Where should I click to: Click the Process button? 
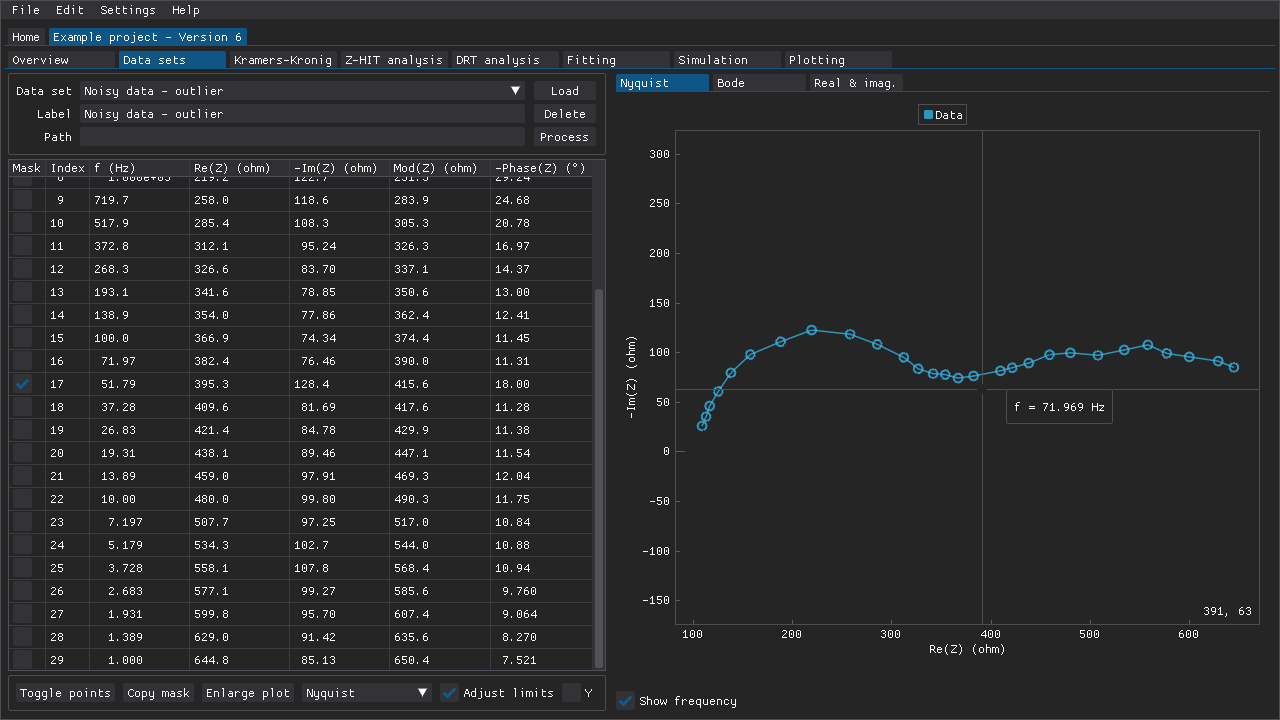565,137
